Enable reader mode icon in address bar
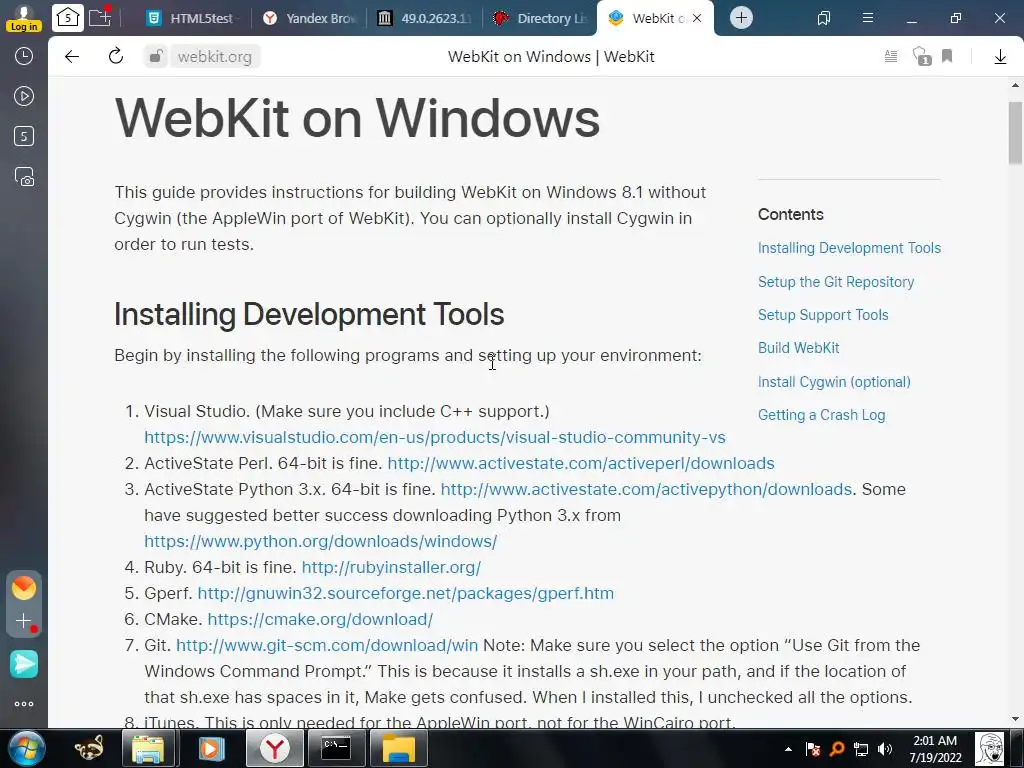This screenshot has height=768, width=1024. click(x=891, y=57)
